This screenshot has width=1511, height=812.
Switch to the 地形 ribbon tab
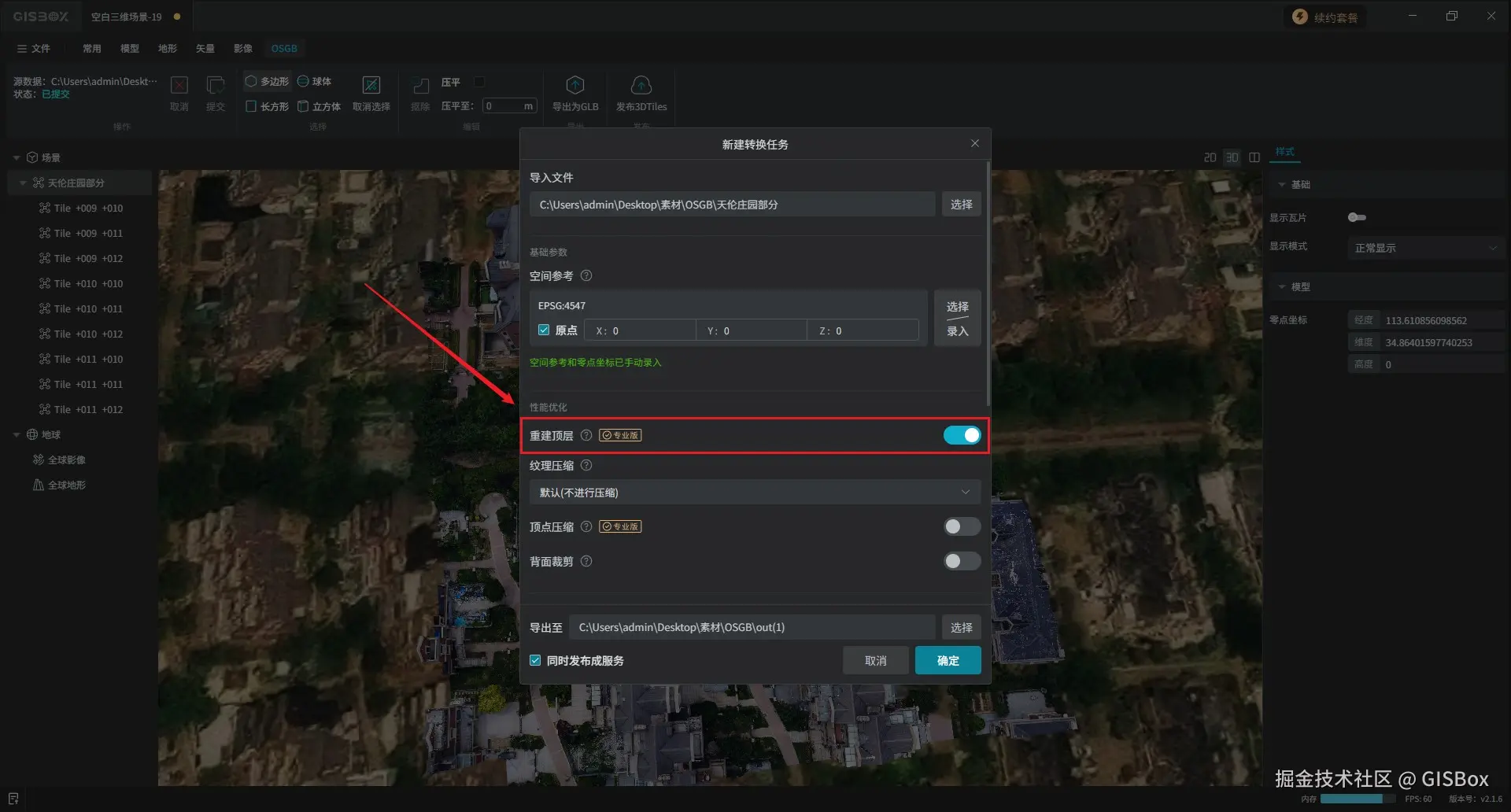pyautogui.click(x=168, y=49)
